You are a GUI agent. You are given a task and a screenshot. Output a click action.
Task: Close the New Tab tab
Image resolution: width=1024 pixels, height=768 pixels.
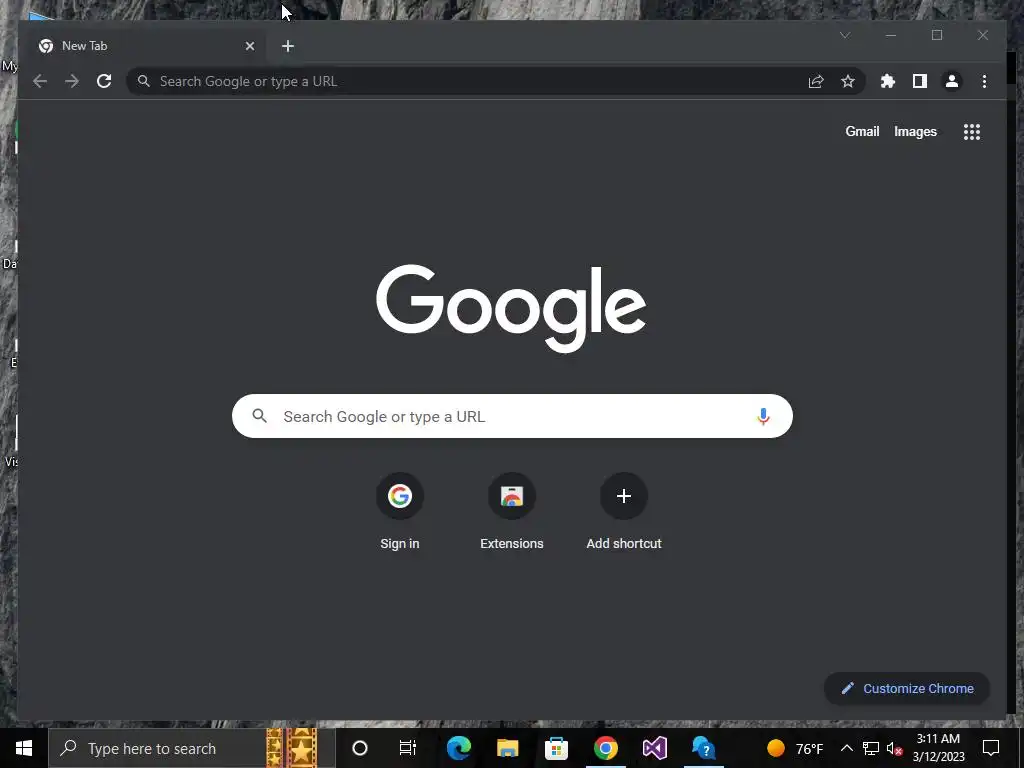249,46
